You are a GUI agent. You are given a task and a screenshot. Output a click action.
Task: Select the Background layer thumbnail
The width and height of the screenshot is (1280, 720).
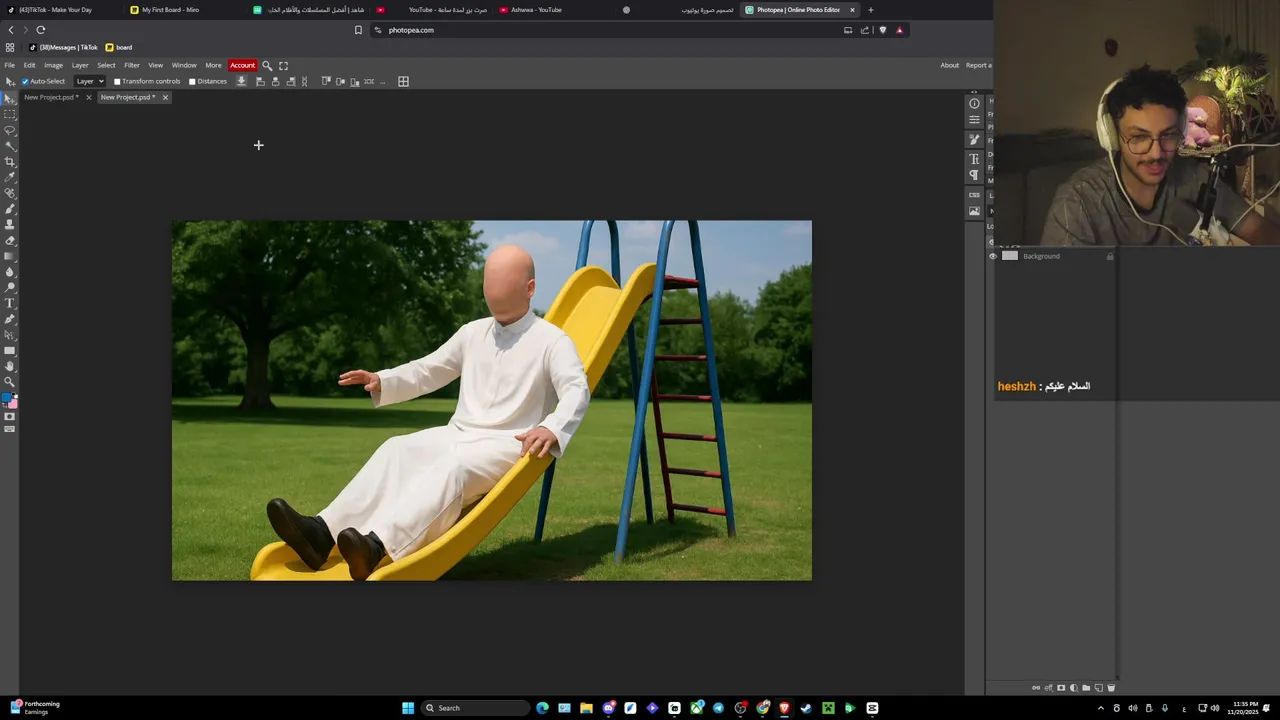pyautogui.click(x=1010, y=256)
